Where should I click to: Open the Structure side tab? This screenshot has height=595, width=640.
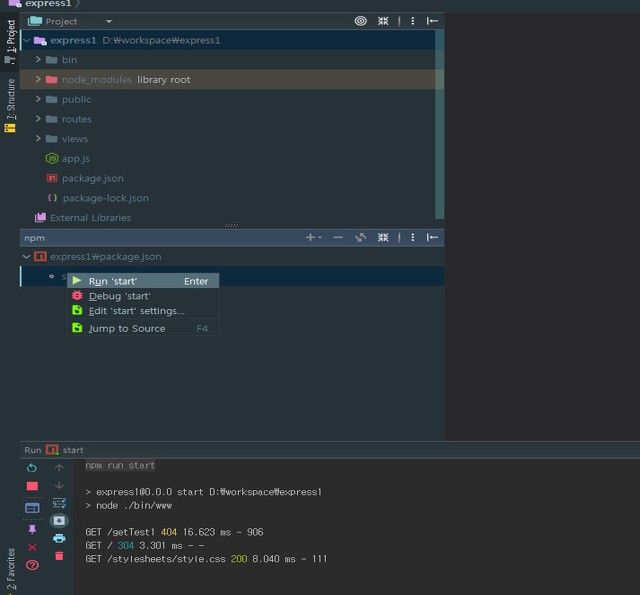tap(10, 105)
